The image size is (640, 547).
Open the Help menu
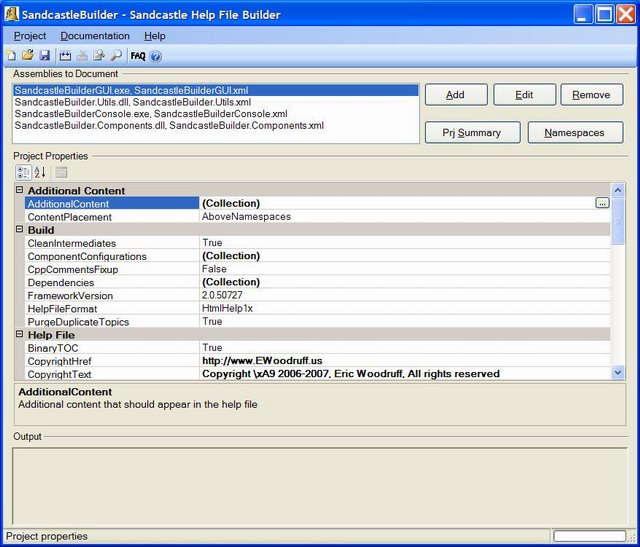pos(155,36)
